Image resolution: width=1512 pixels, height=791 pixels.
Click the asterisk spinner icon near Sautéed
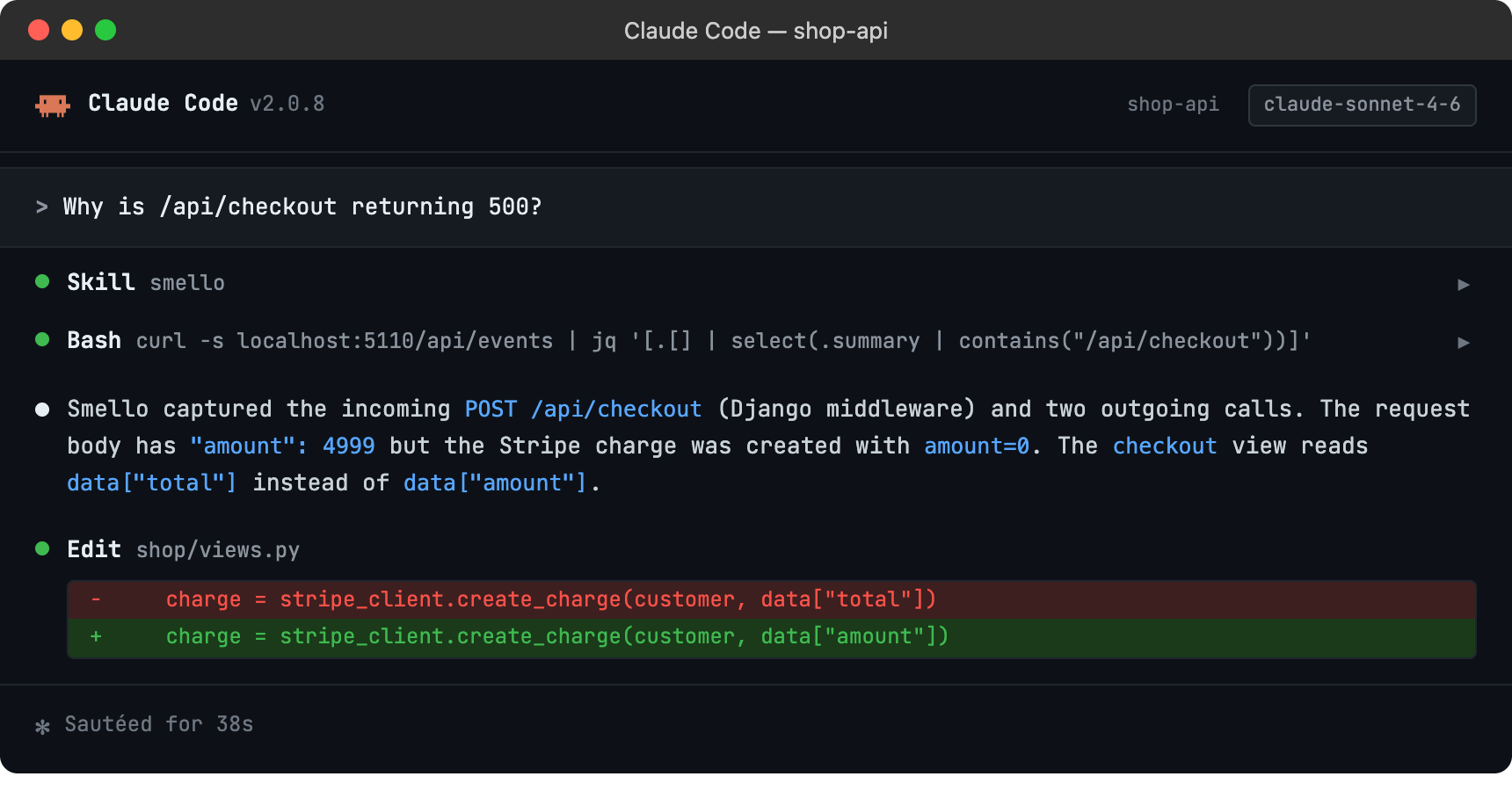tap(42, 726)
